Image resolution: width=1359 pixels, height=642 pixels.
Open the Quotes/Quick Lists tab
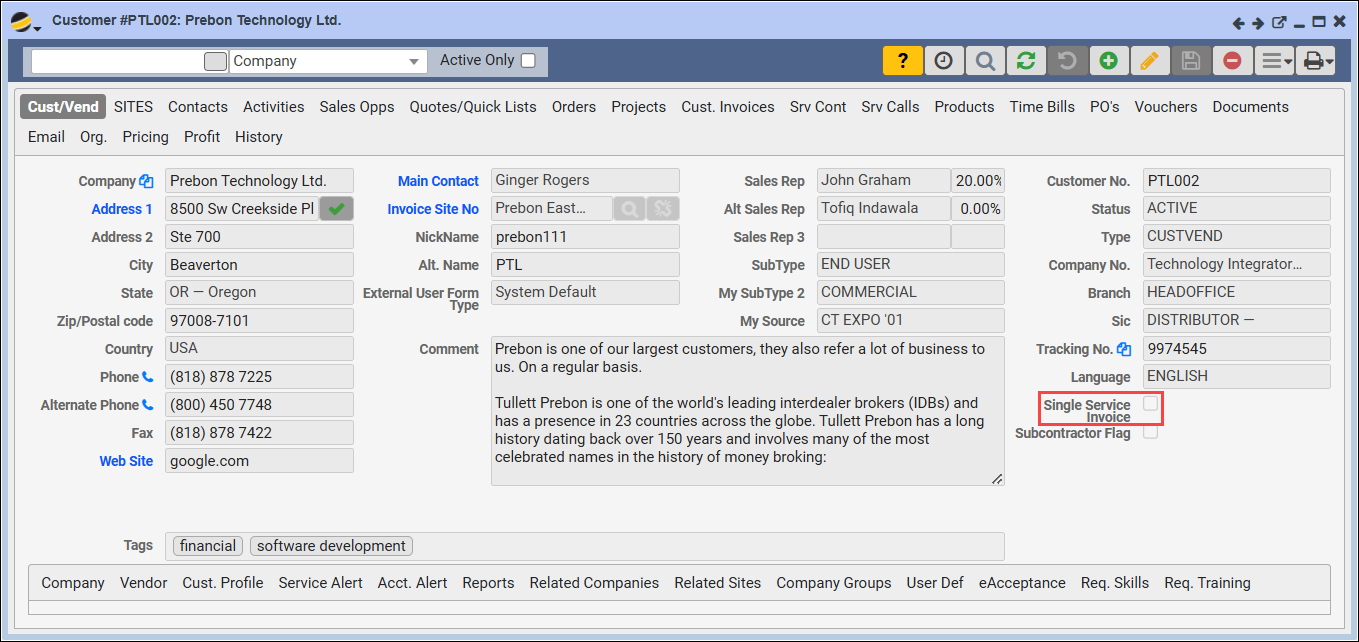pos(473,107)
